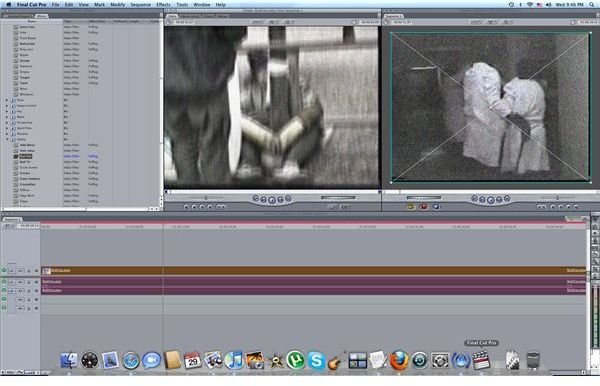Go to next edit in Viewer
Screen dimensions: 600x386
coord(288,199)
